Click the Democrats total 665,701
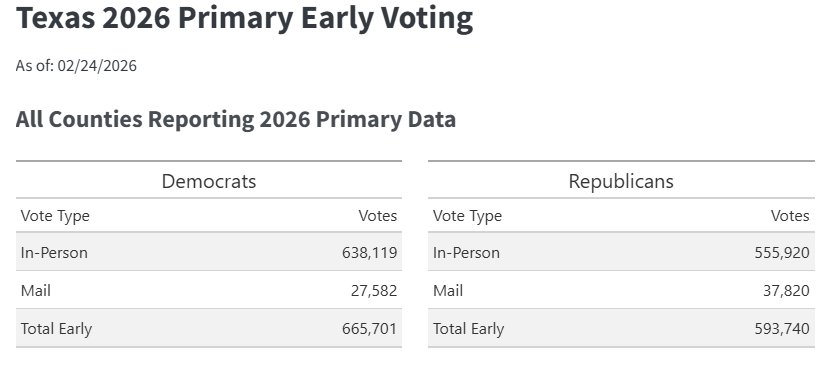Screen dimensions: 828x368 pyautogui.click(x=370, y=329)
